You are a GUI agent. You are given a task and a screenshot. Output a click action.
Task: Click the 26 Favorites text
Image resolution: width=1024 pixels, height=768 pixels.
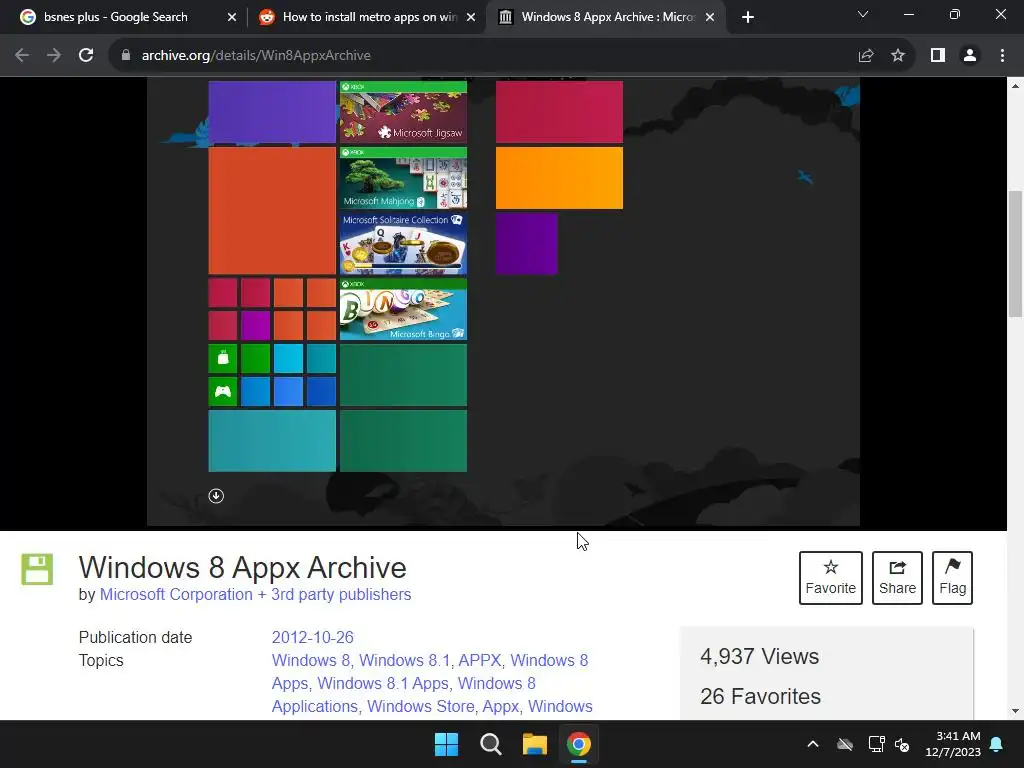point(760,696)
